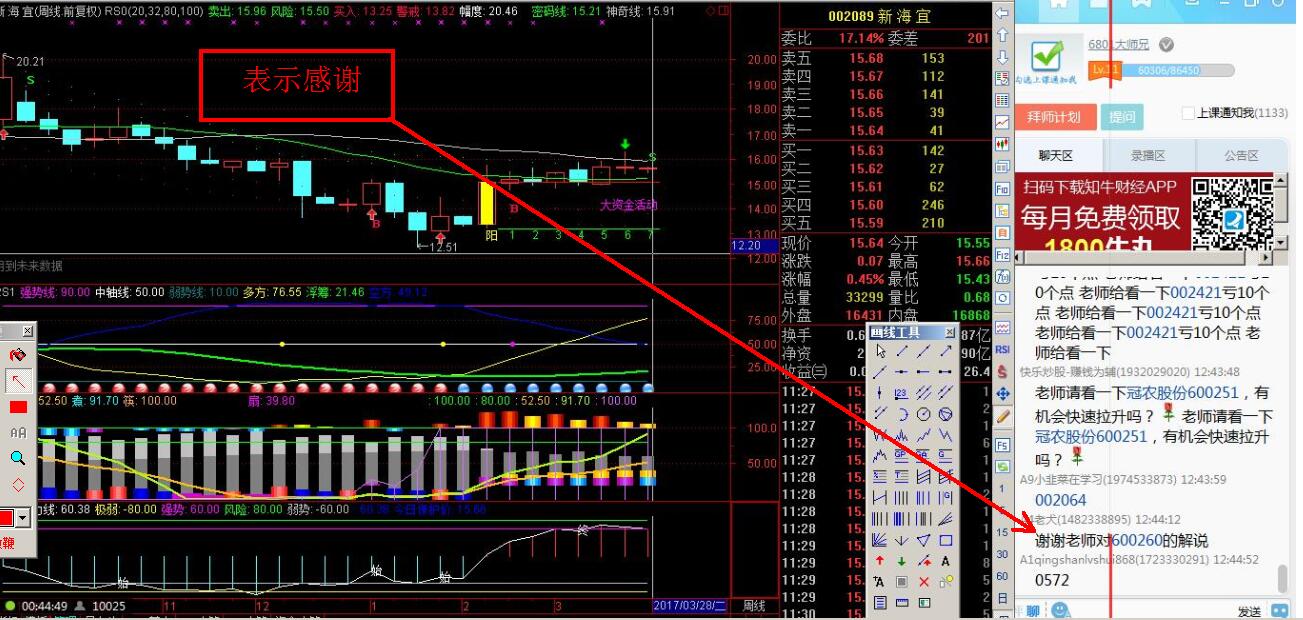This screenshot has width=1303, height=620.
Task: Tick the 上课通知我 checkbox
Action: click(x=1188, y=114)
